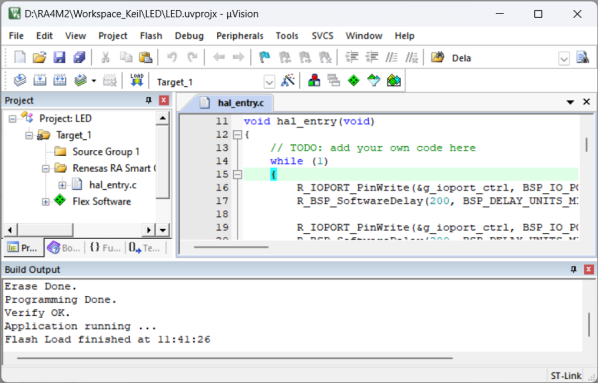Build target files with the Build icon

[x=40, y=80]
